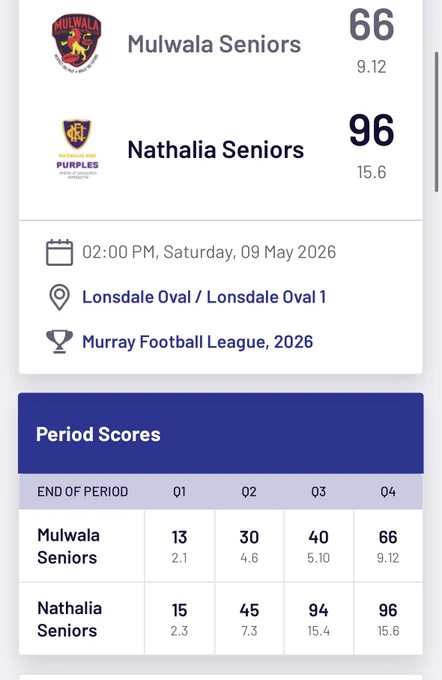Click Nathalia Seniors Q3 score 94

click(x=318, y=610)
